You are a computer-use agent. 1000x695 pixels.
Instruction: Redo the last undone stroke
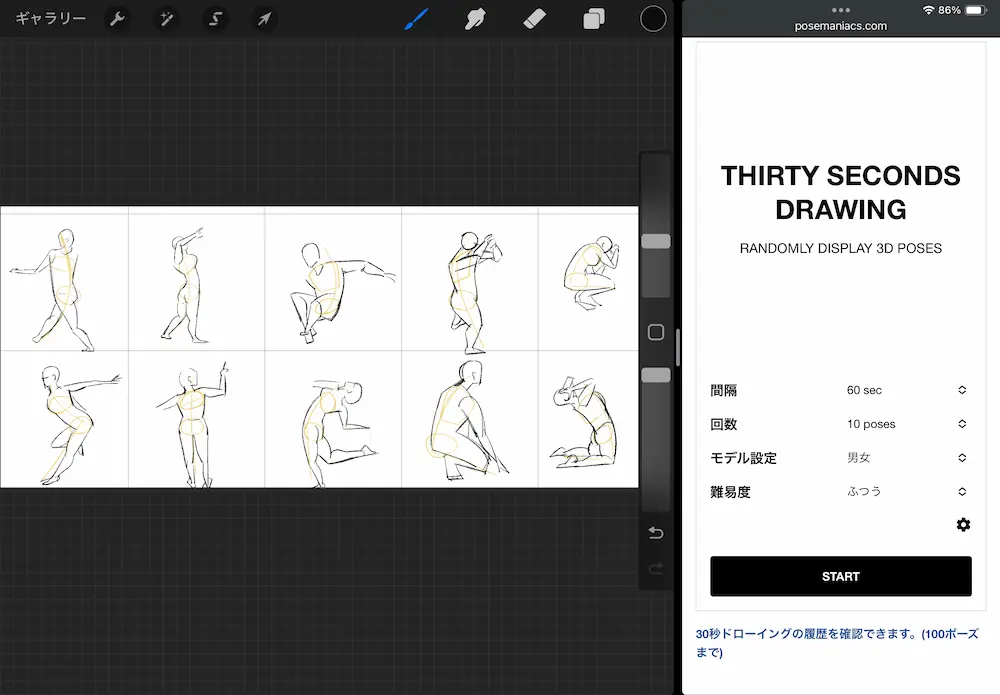pos(655,569)
